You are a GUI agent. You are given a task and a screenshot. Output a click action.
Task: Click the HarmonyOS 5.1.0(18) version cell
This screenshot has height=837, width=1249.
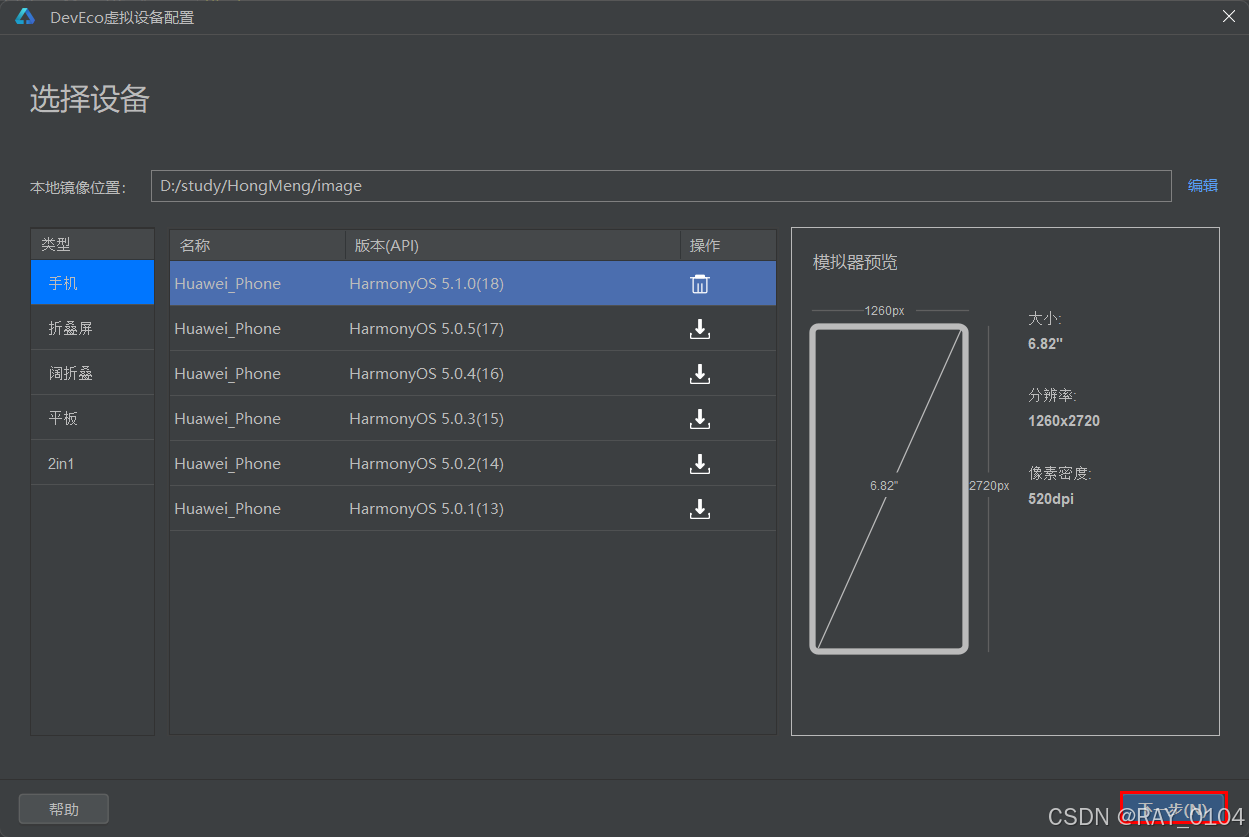(x=426, y=284)
